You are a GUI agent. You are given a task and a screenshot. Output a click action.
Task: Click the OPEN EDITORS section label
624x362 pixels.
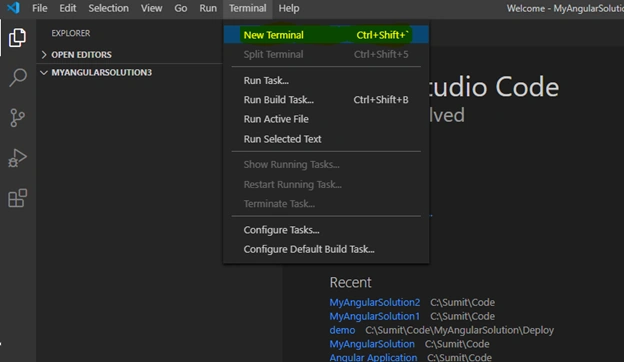(x=82, y=54)
